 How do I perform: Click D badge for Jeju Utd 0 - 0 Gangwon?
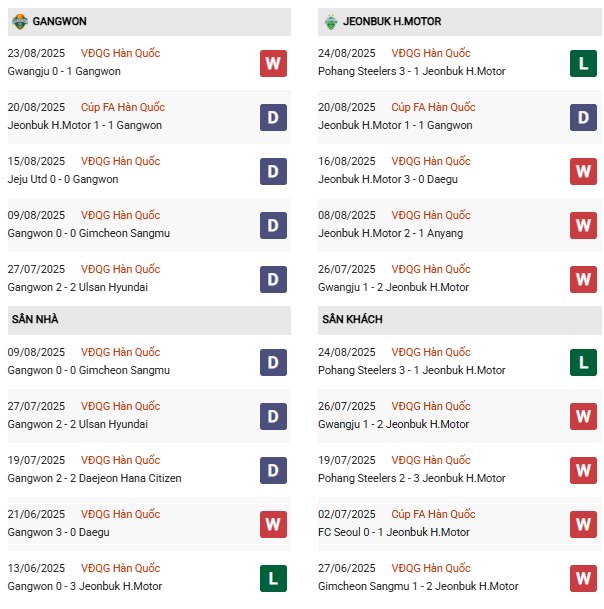point(273,171)
